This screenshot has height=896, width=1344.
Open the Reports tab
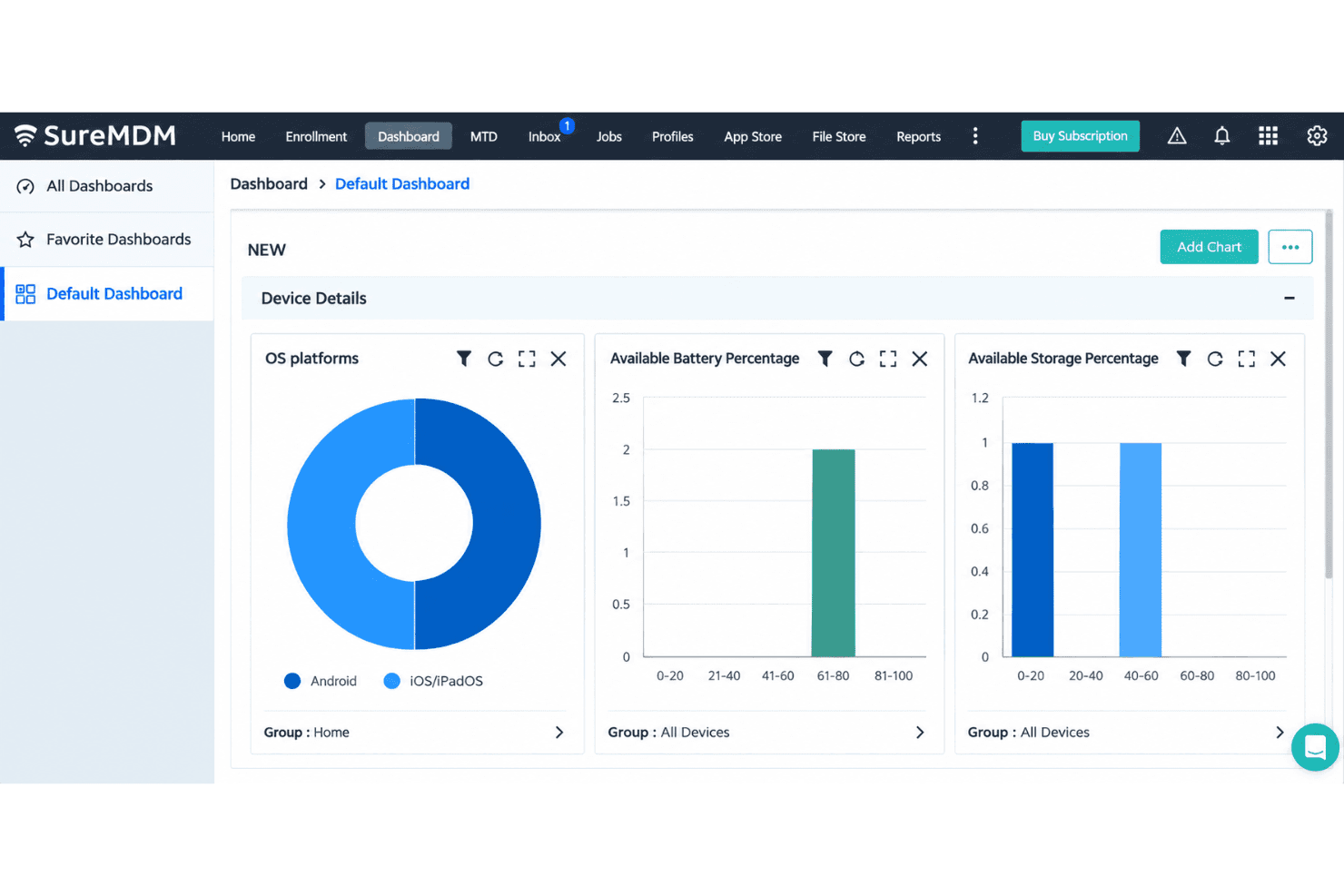918,136
